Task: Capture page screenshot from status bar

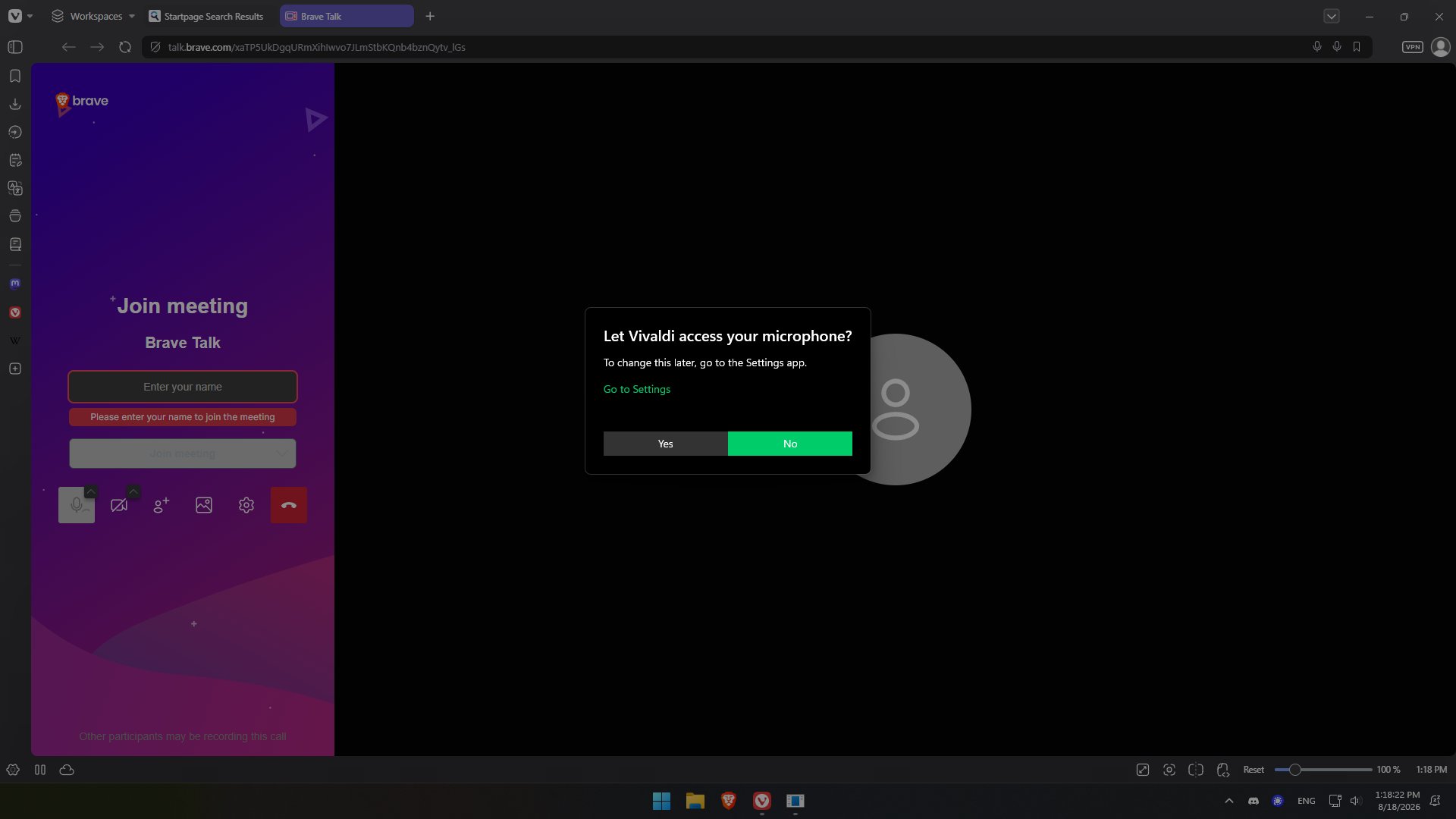Action: coord(1169,770)
